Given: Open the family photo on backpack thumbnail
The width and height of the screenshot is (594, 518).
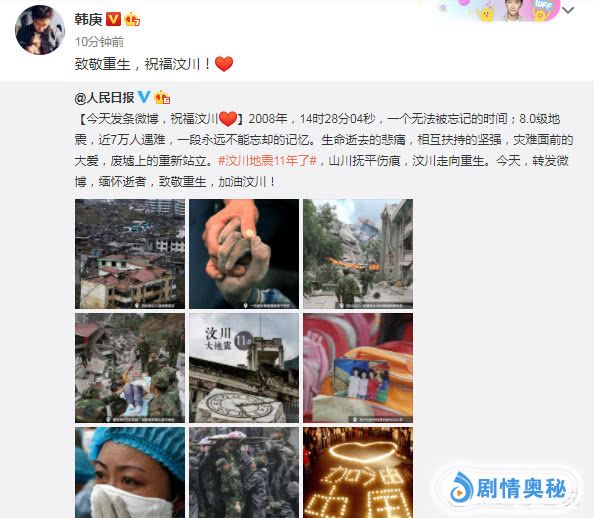Looking at the screenshot, I should coord(358,368).
